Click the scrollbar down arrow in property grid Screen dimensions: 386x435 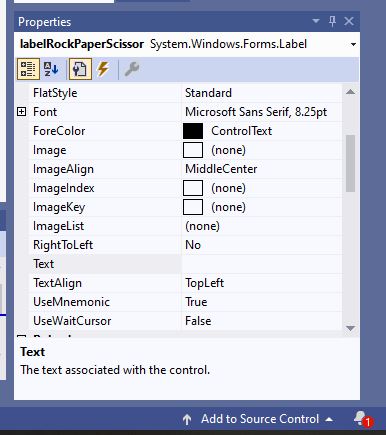pos(350,328)
